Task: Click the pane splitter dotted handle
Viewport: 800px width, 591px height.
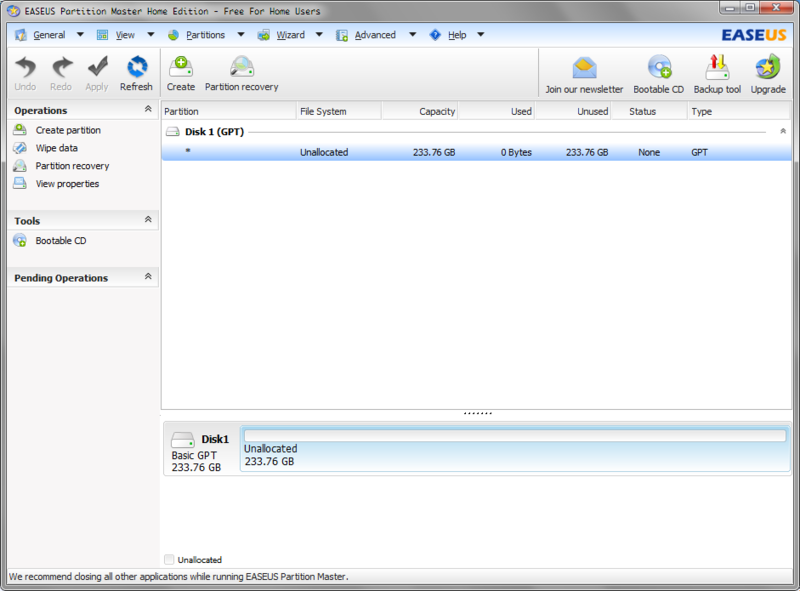Action: click(x=478, y=413)
